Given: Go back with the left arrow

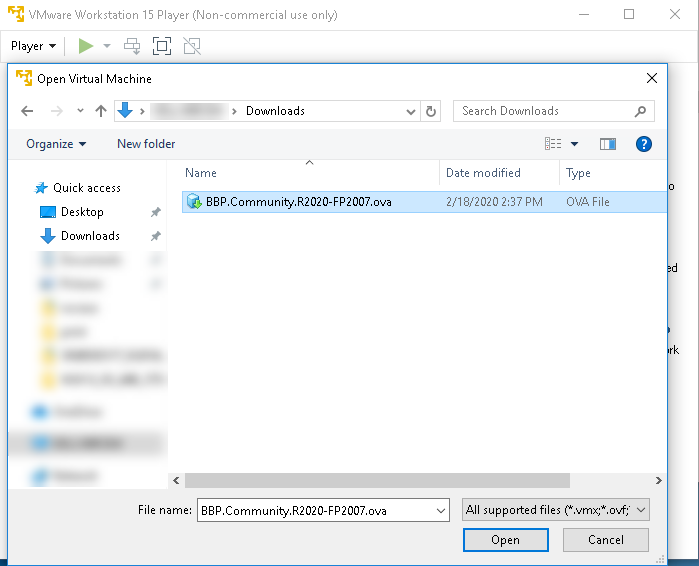Looking at the screenshot, I should pos(27,111).
